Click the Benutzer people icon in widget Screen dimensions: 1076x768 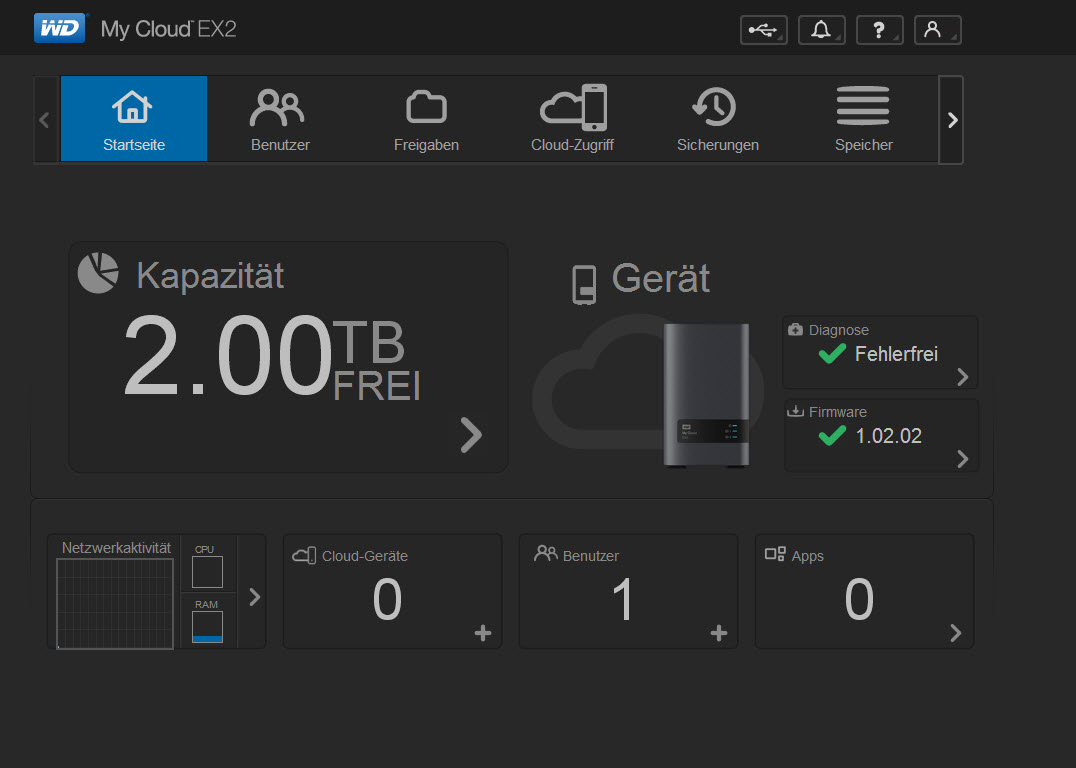pos(546,553)
